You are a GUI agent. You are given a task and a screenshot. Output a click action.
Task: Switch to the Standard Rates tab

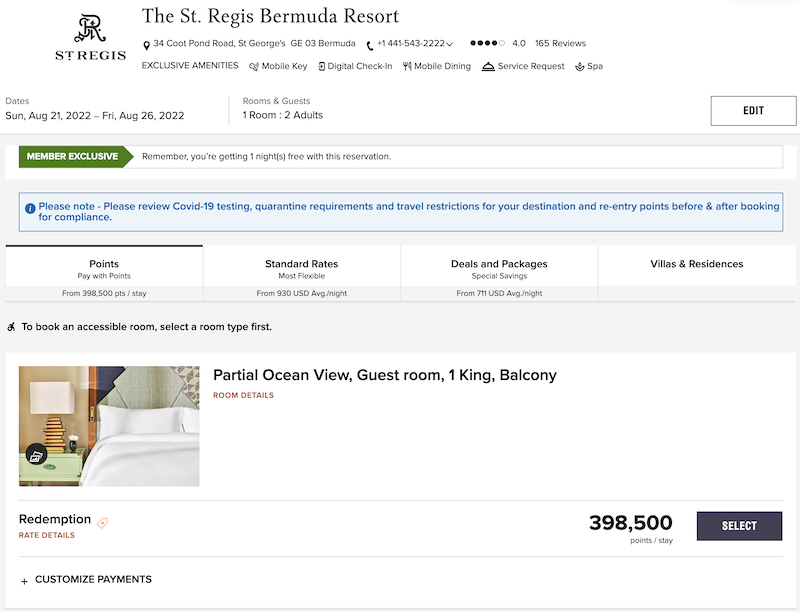302,273
